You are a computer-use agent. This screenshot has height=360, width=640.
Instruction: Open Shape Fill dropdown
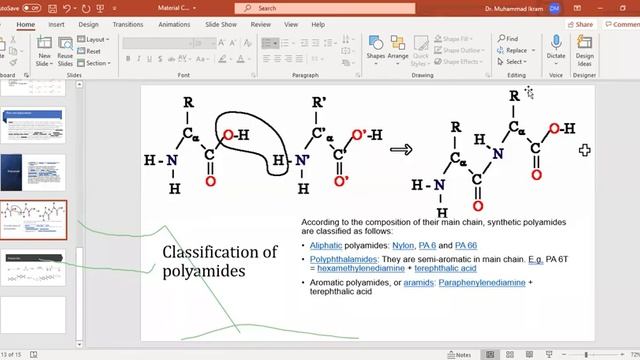coord(453,39)
